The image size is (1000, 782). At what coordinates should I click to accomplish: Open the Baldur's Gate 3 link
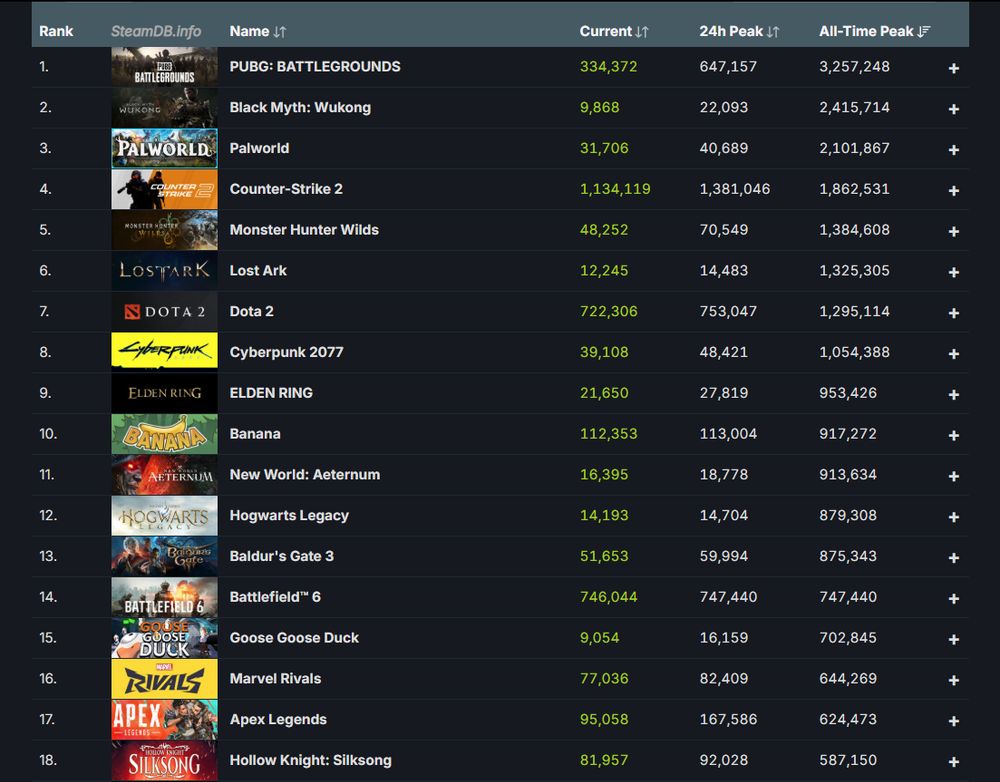tap(281, 556)
